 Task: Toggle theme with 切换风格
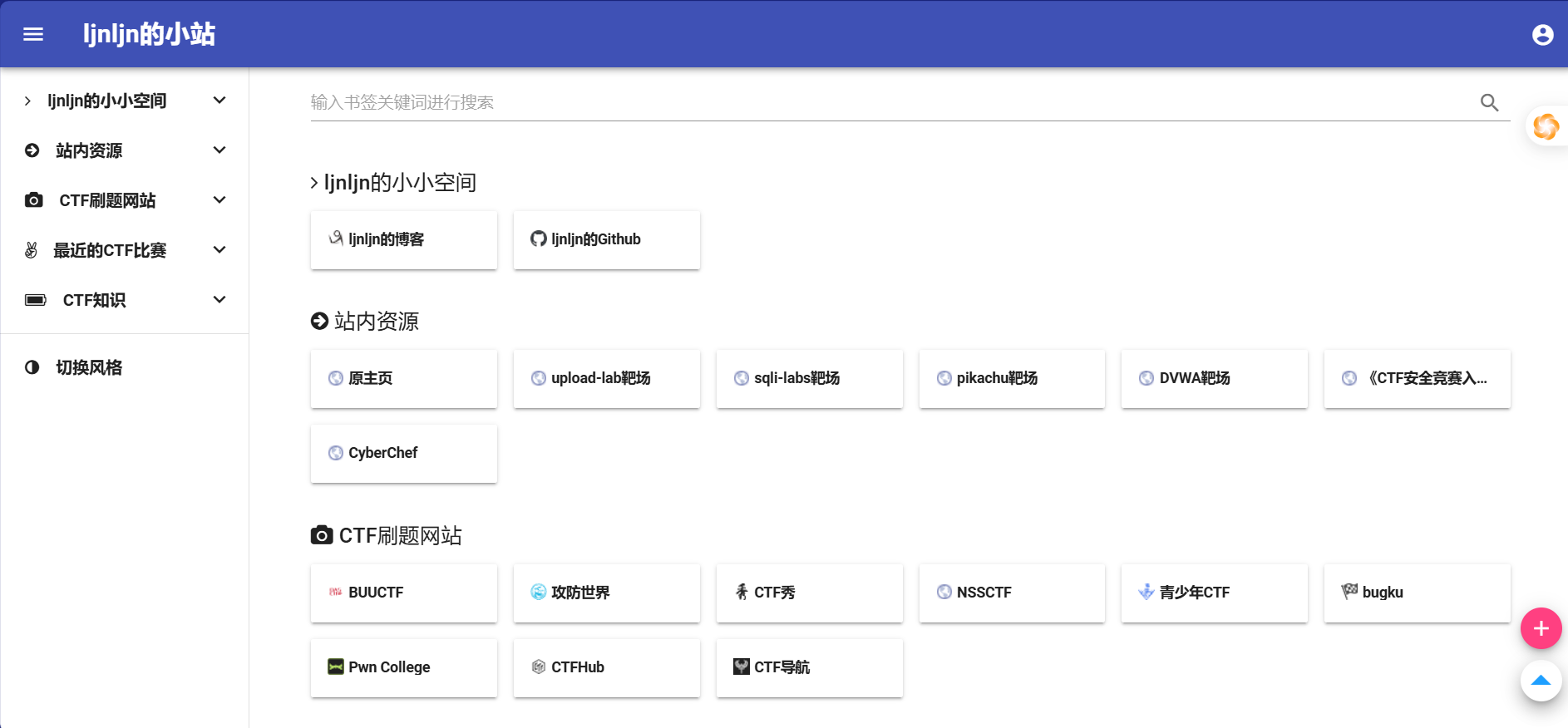(125, 367)
